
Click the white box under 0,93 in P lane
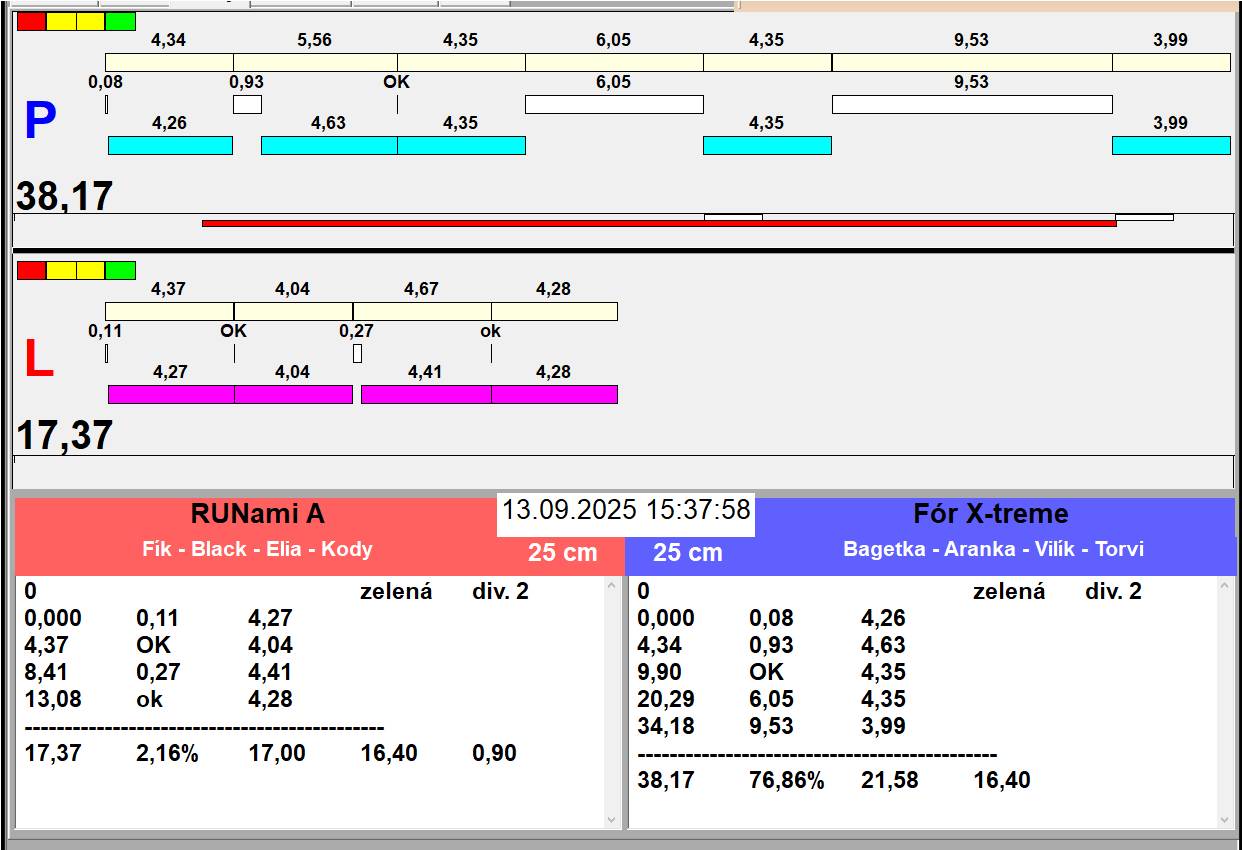pyautogui.click(x=247, y=104)
